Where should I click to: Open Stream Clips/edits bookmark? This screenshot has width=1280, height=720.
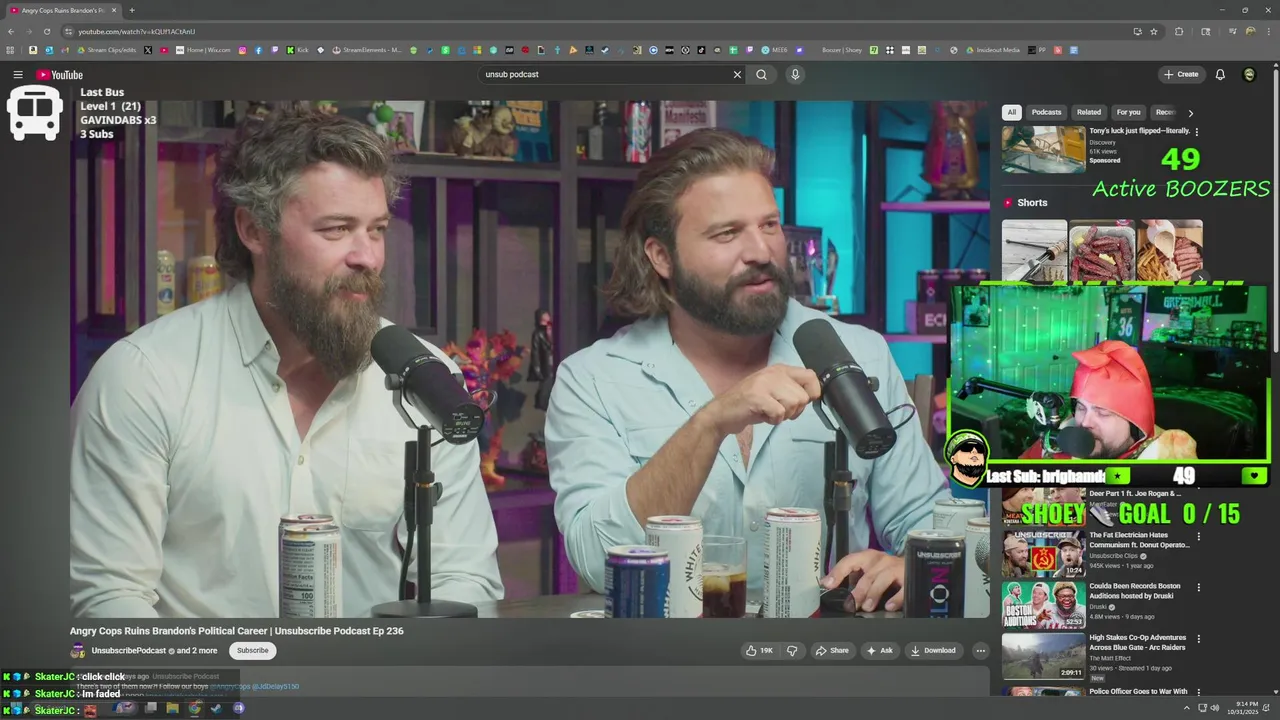(x=105, y=50)
